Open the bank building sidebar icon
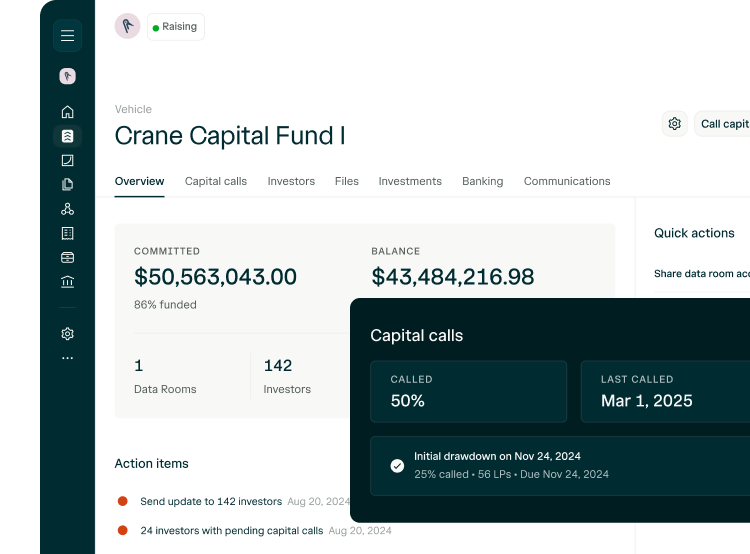 pyautogui.click(x=67, y=282)
